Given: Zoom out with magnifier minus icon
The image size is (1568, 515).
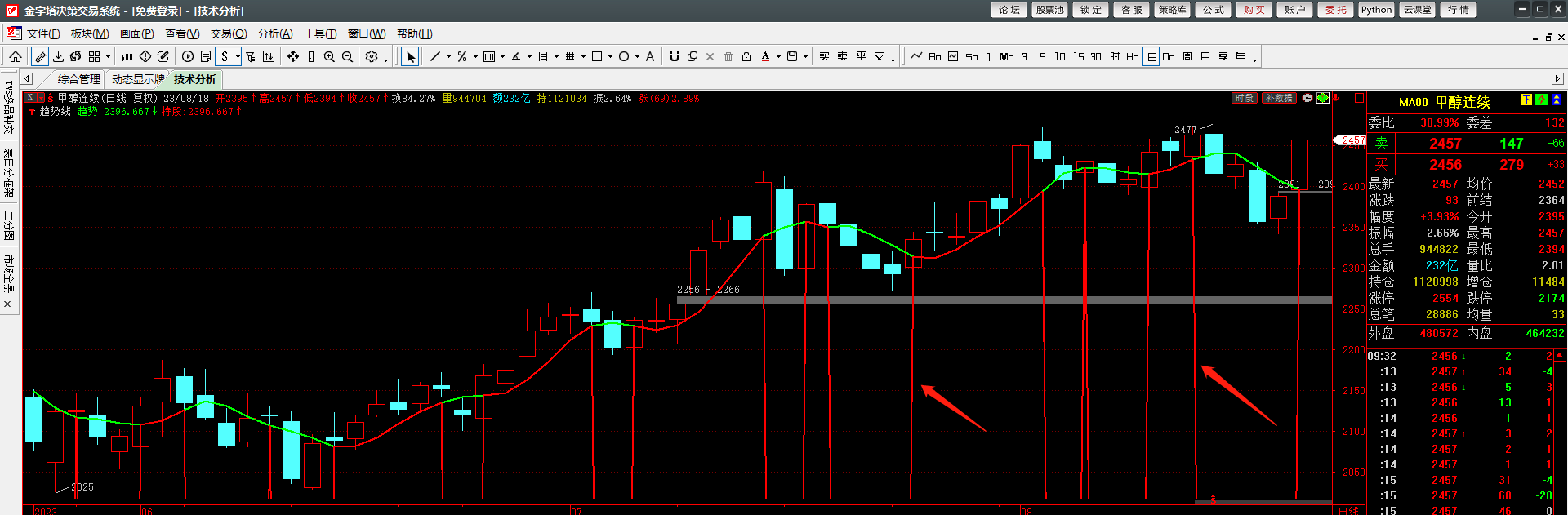Looking at the screenshot, I should point(347,56).
